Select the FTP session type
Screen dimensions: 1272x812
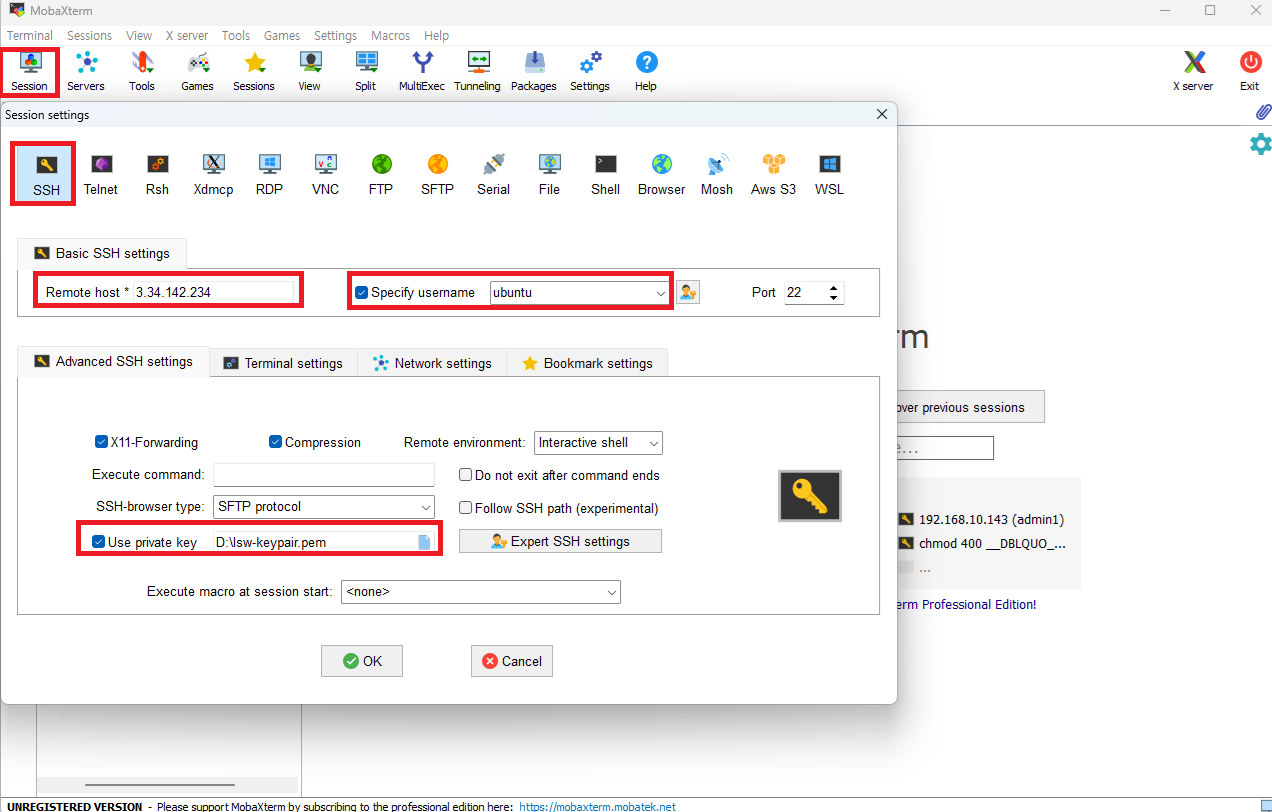tap(381, 174)
